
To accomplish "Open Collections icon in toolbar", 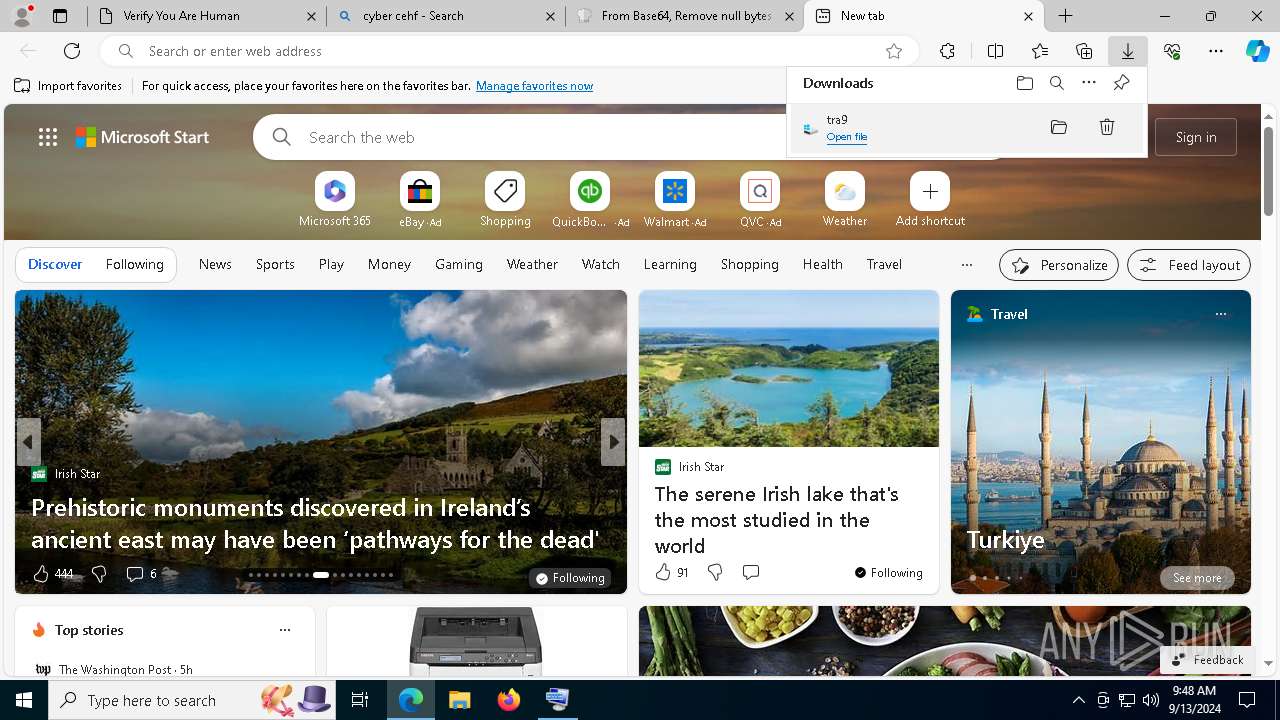I will tap(1084, 51).
